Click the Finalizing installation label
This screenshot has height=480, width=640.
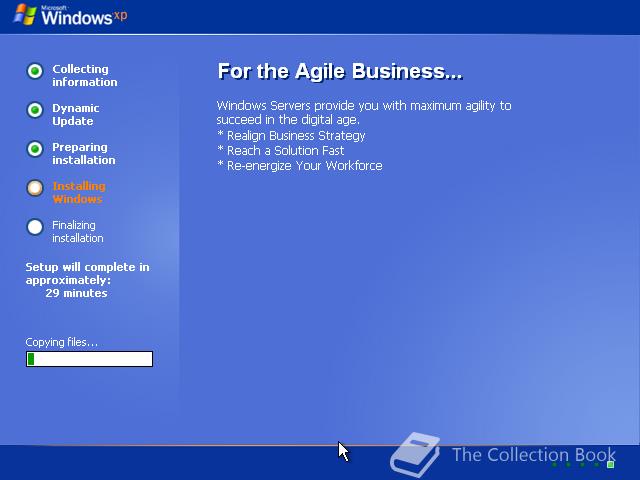pos(78,231)
